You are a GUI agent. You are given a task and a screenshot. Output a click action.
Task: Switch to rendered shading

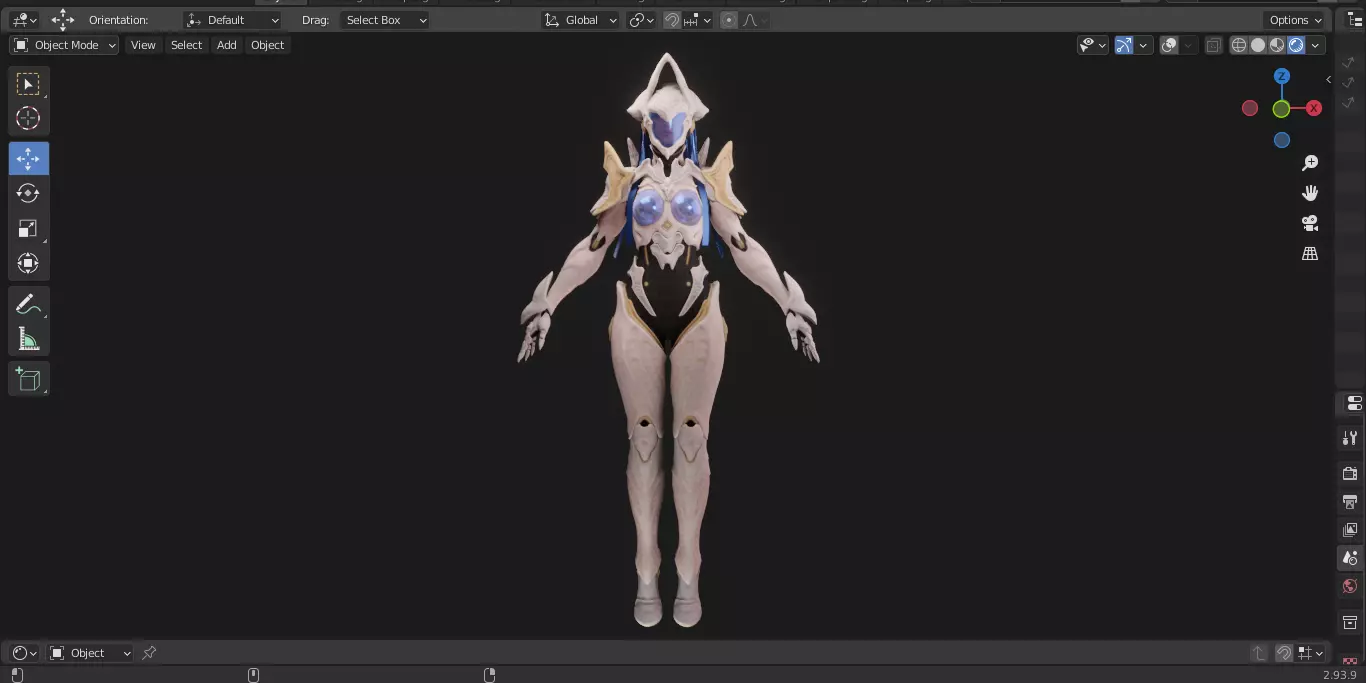1296,45
